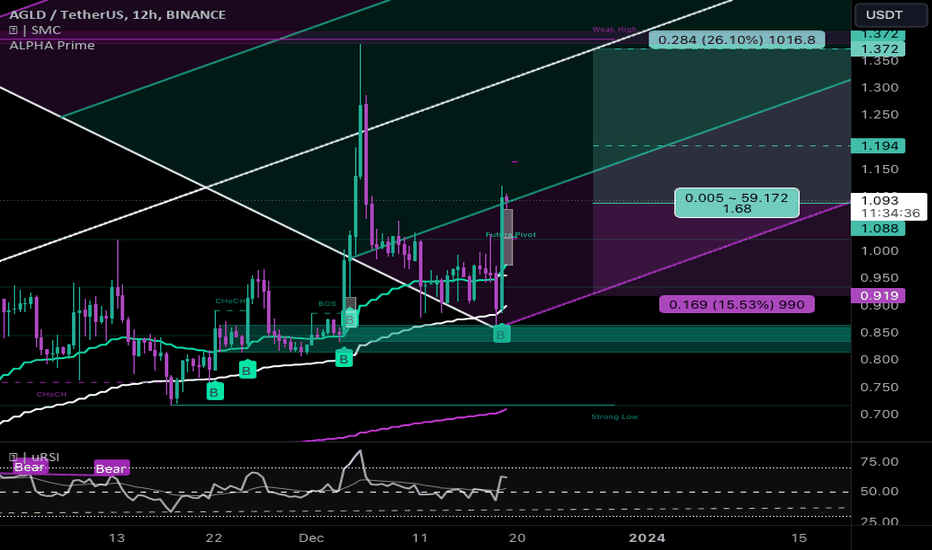Click the current price 1.093 label
Screen dimensions: 932x550
[x=881, y=200]
